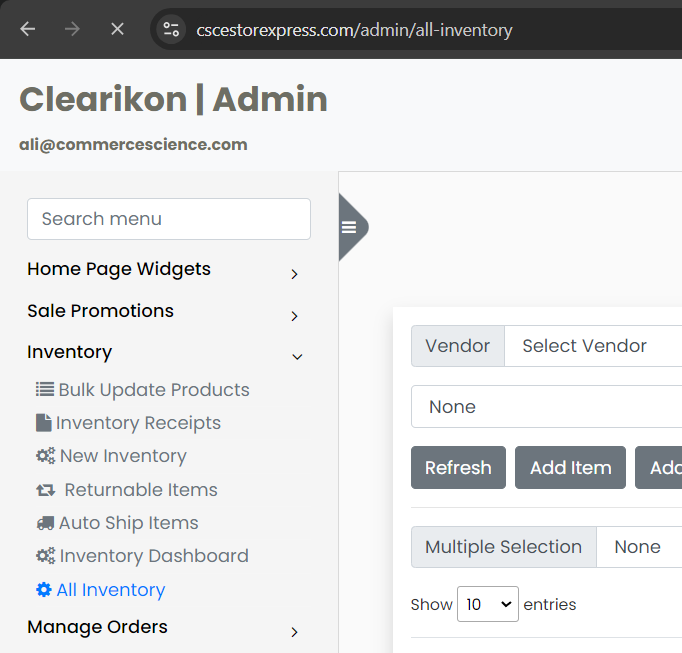Screen dimensions: 682x653
Task: Click the Auto Ship Items truck icon
Action: 45,523
